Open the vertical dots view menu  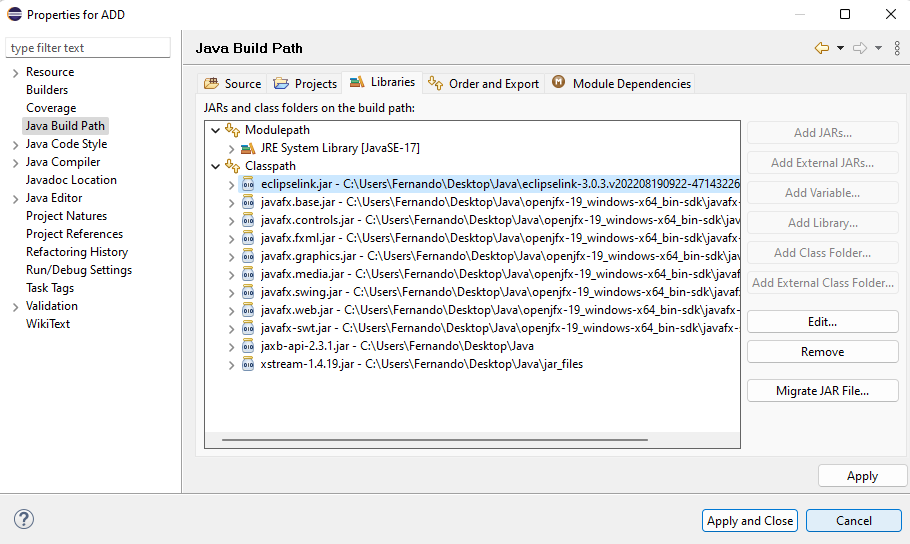pyautogui.click(x=897, y=48)
